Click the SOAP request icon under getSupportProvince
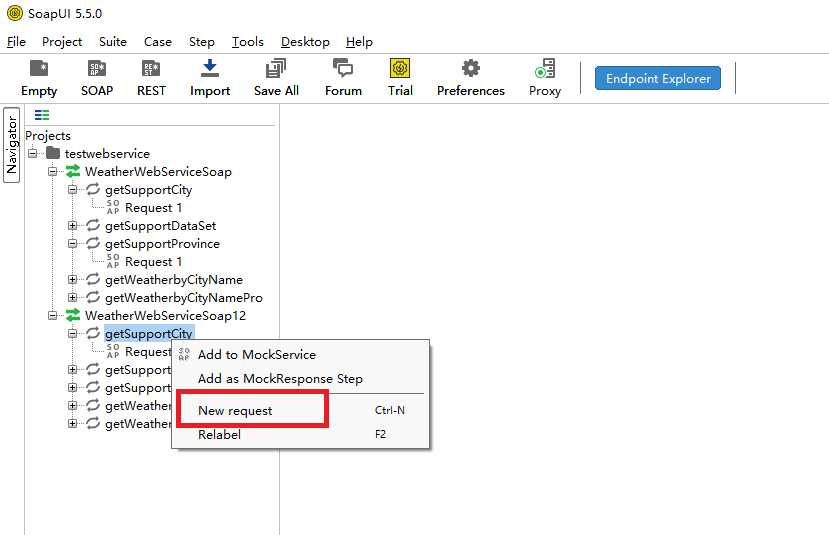829x535 pixels. pyautogui.click(x=113, y=261)
